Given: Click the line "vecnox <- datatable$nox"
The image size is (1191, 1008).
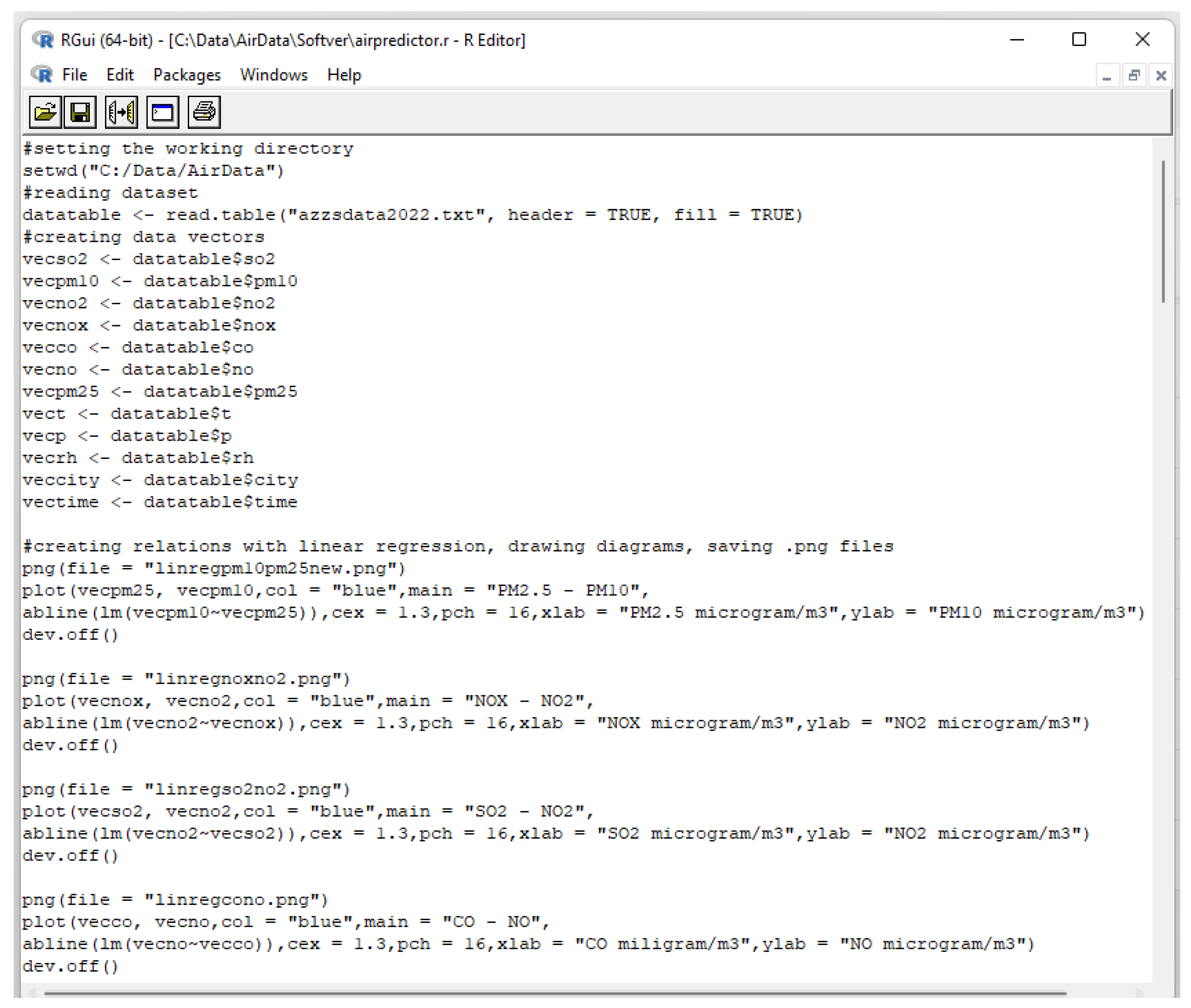Looking at the screenshot, I should point(149,325).
